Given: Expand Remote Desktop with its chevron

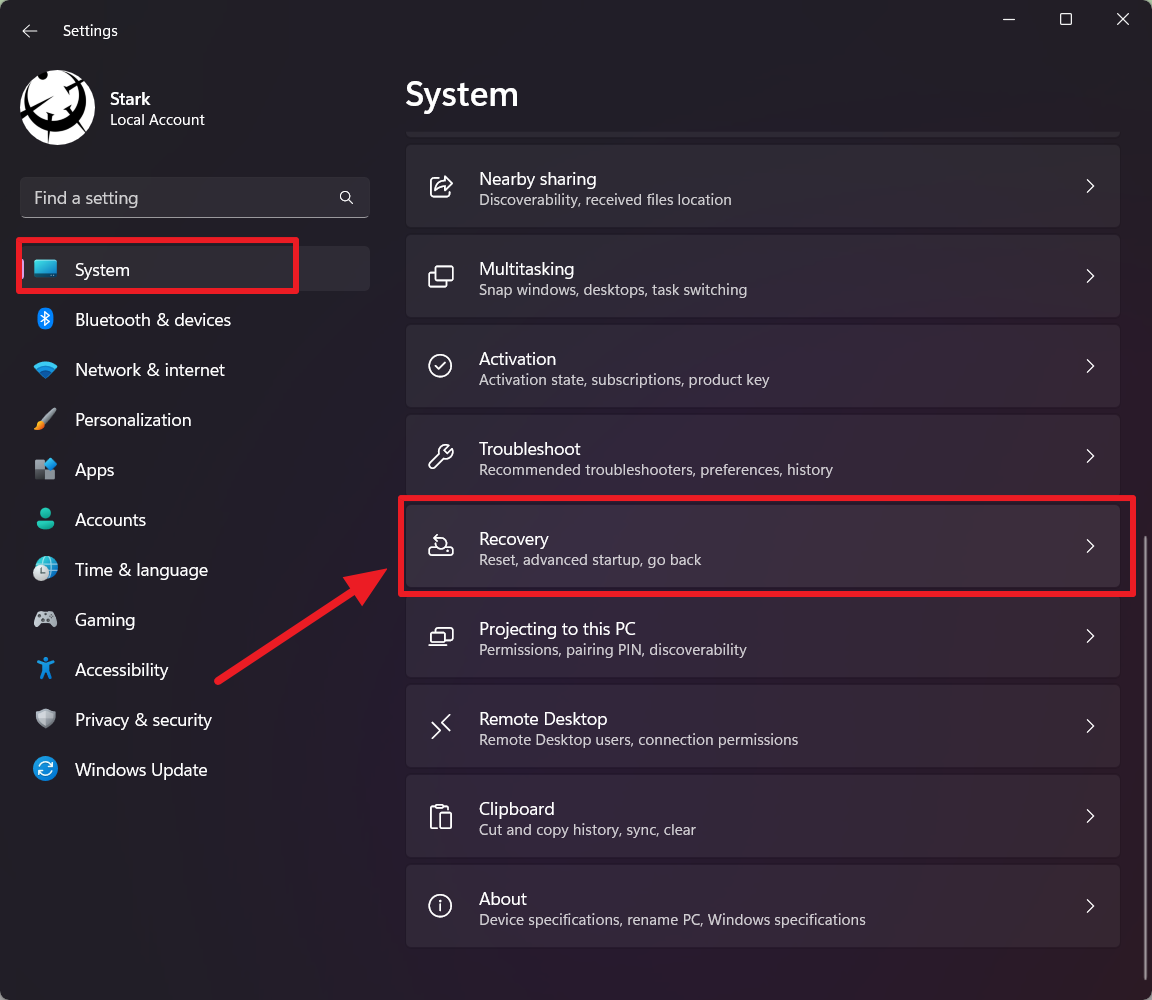Looking at the screenshot, I should pyautogui.click(x=1090, y=726).
